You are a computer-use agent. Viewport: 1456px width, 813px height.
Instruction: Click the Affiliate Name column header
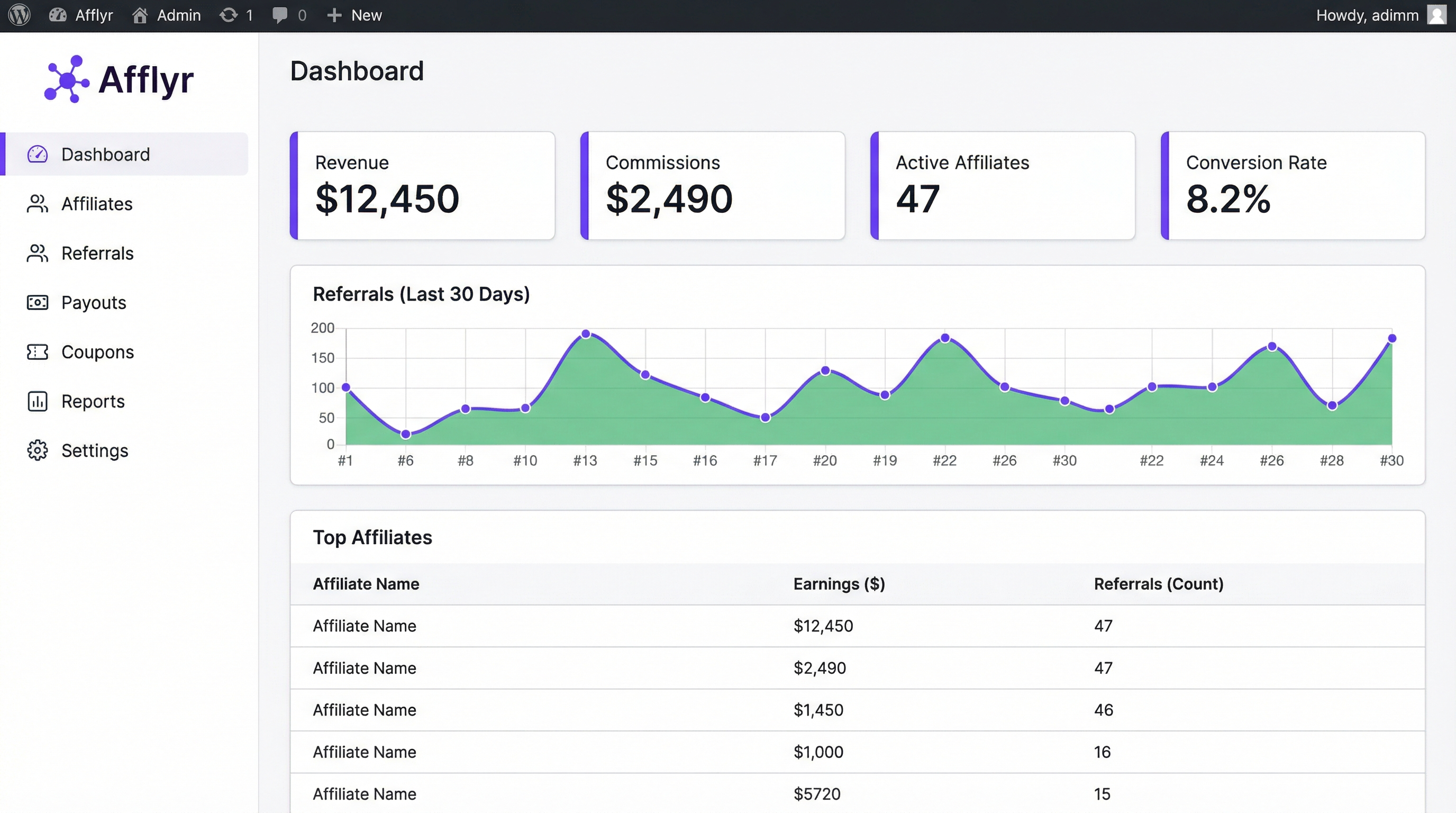pyautogui.click(x=366, y=583)
